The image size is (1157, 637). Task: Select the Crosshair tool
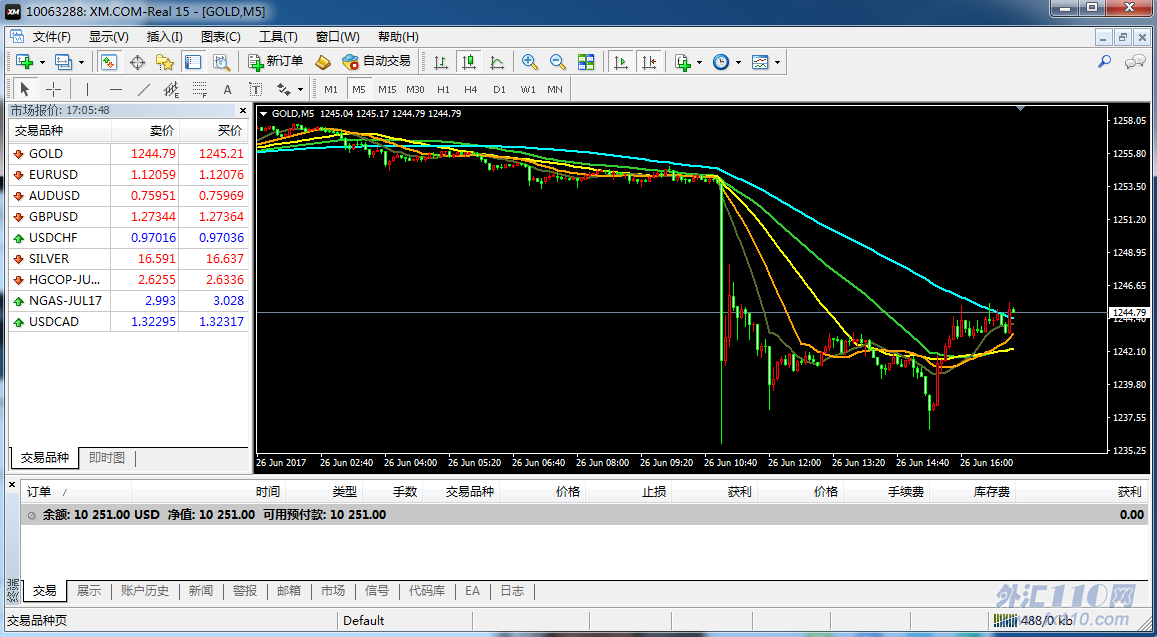coord(53,89)
